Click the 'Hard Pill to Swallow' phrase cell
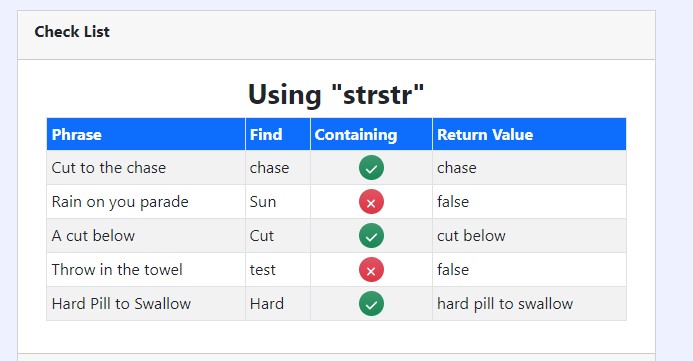 [x=146, y=304]
